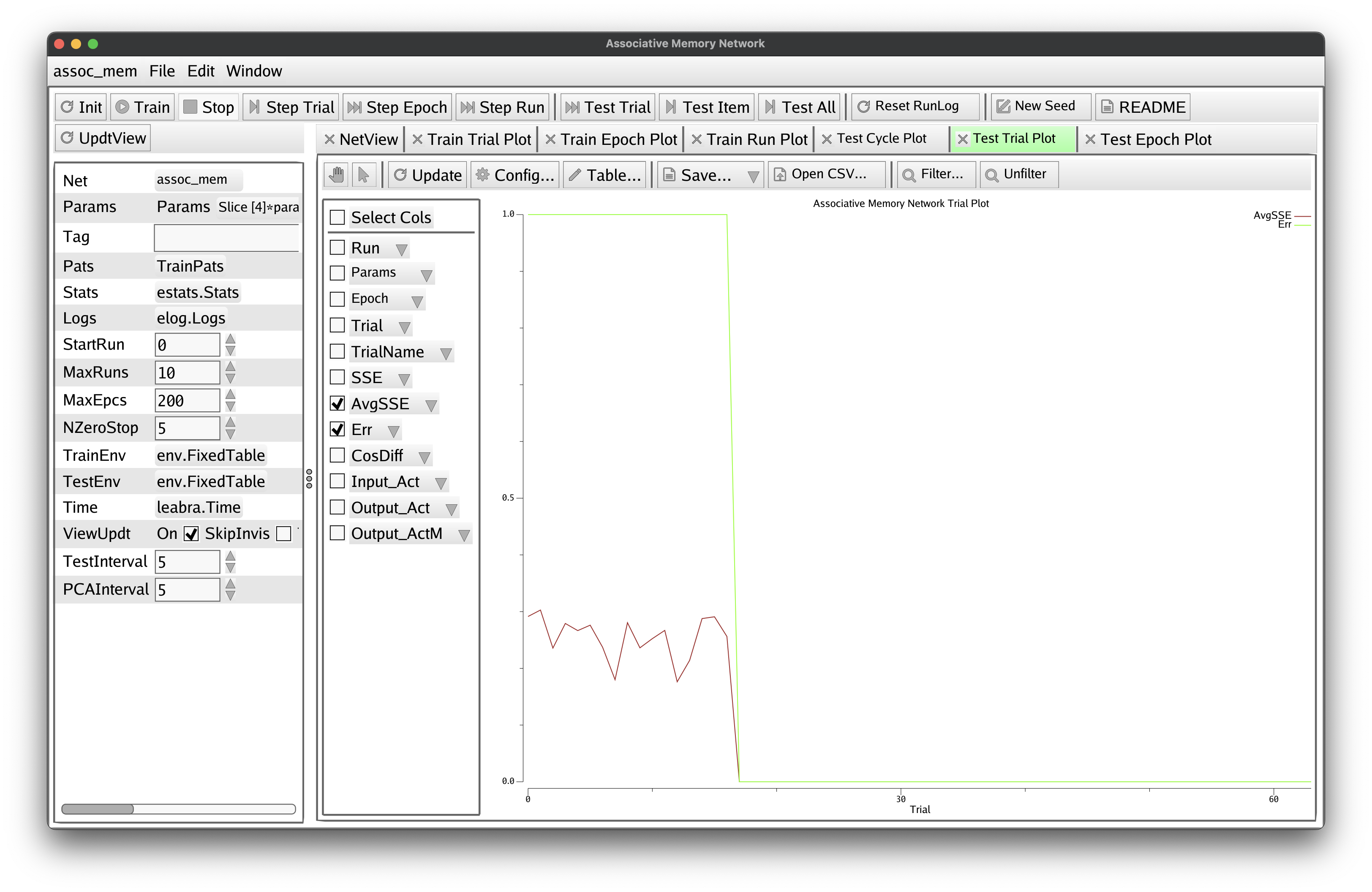The width and height of the screenshot is (1372, 892).
Task: Click the Filter magnifier icon
Action: coord(909,174)
